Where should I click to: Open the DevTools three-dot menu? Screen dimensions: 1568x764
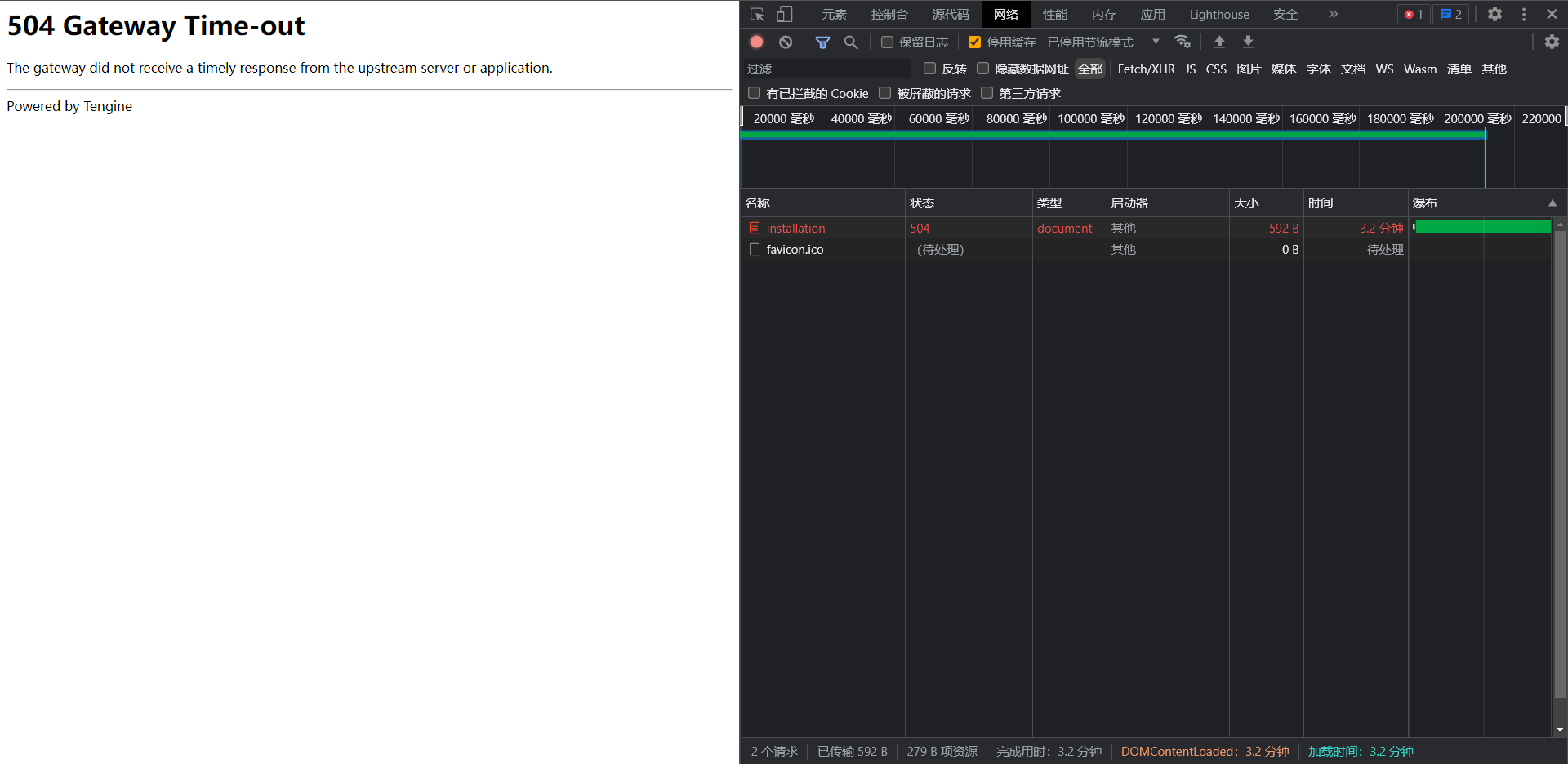(x=1524, y=14)
